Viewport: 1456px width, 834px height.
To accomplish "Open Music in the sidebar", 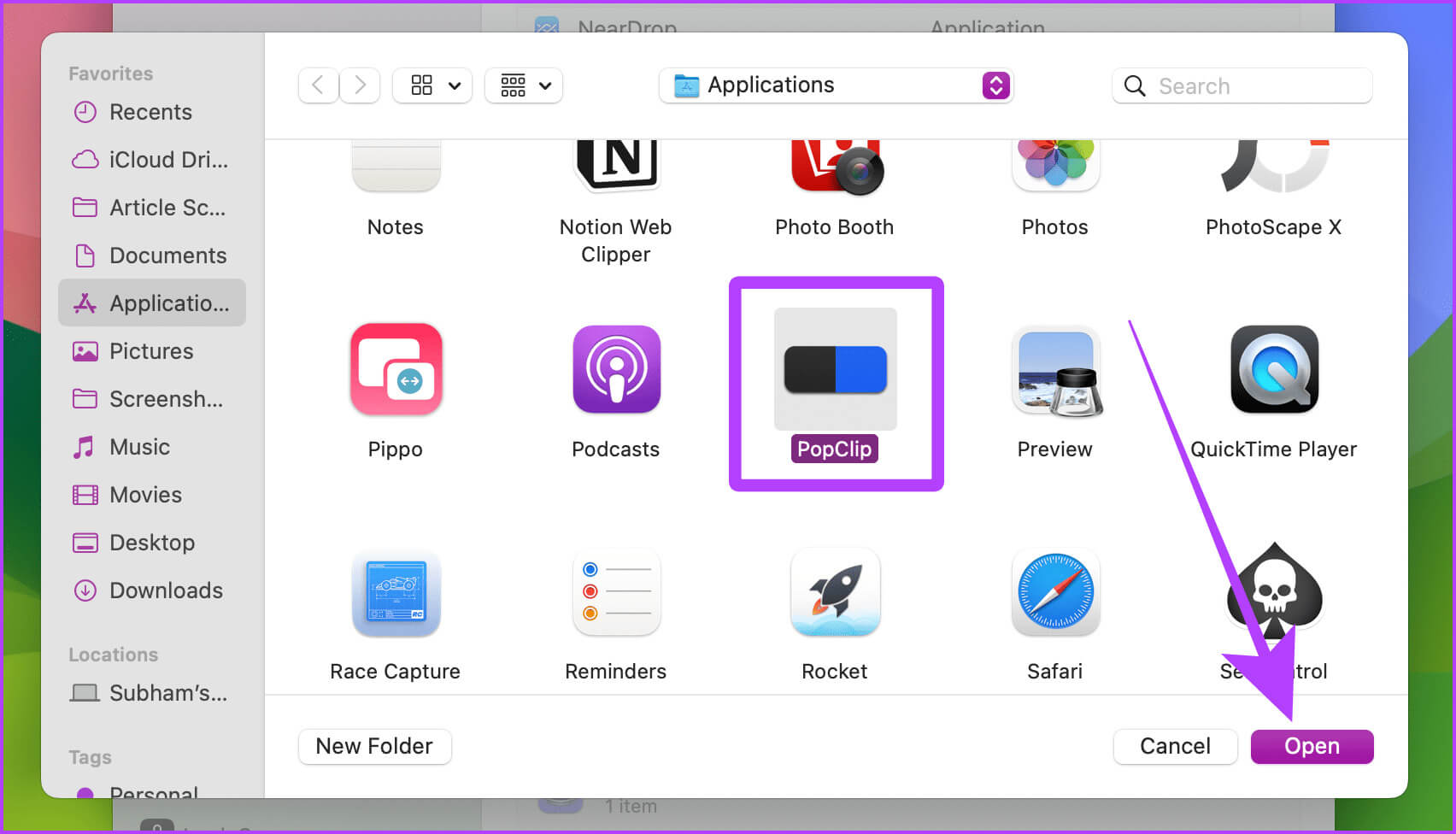I will pyautogui.click(x=152, y=447).
